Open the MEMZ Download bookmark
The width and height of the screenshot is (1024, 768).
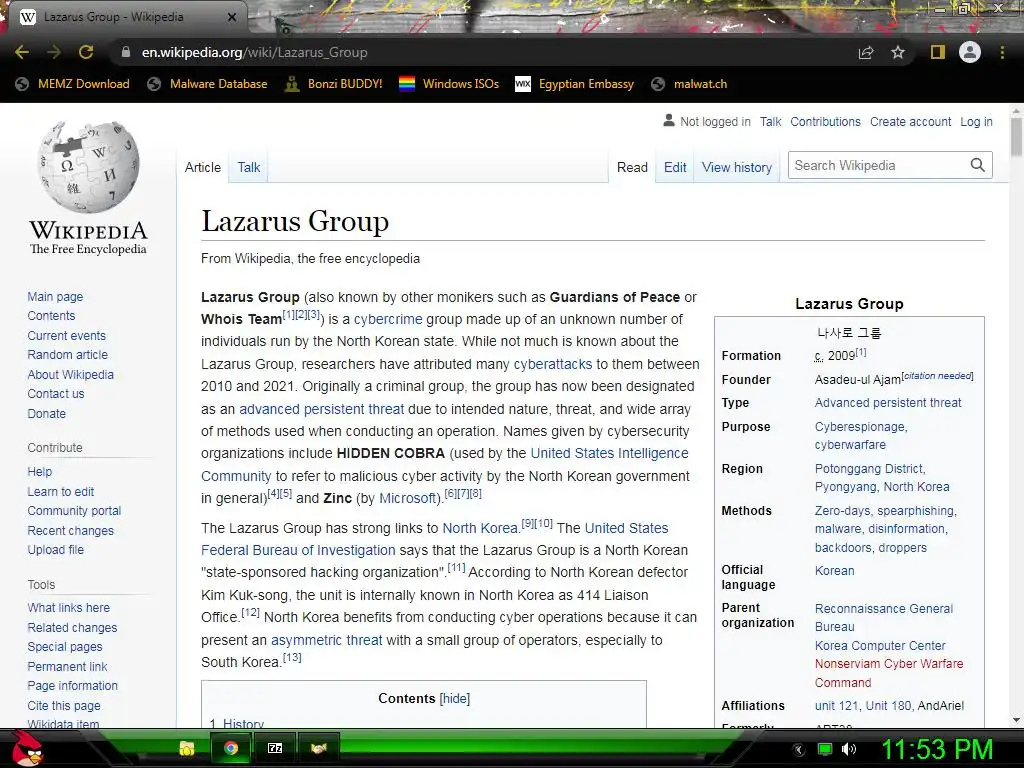[72, 84]
